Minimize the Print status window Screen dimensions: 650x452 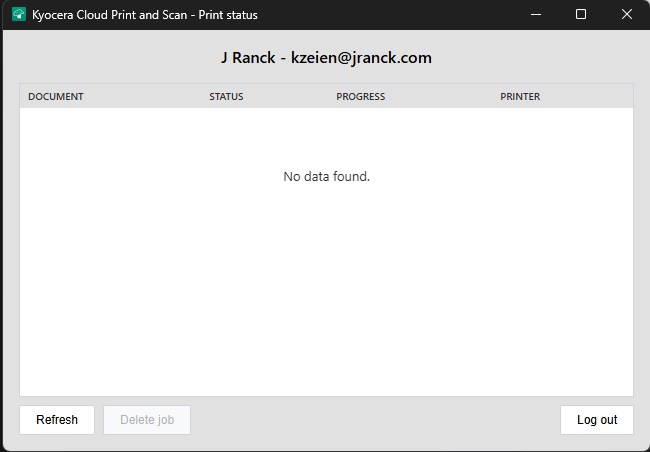tap(536, 15)
